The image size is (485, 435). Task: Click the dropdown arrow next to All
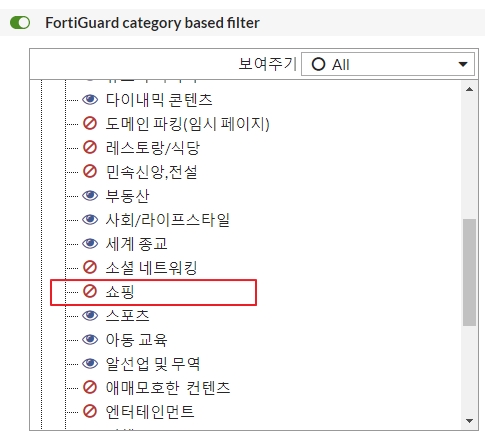(x=463, y=64)
